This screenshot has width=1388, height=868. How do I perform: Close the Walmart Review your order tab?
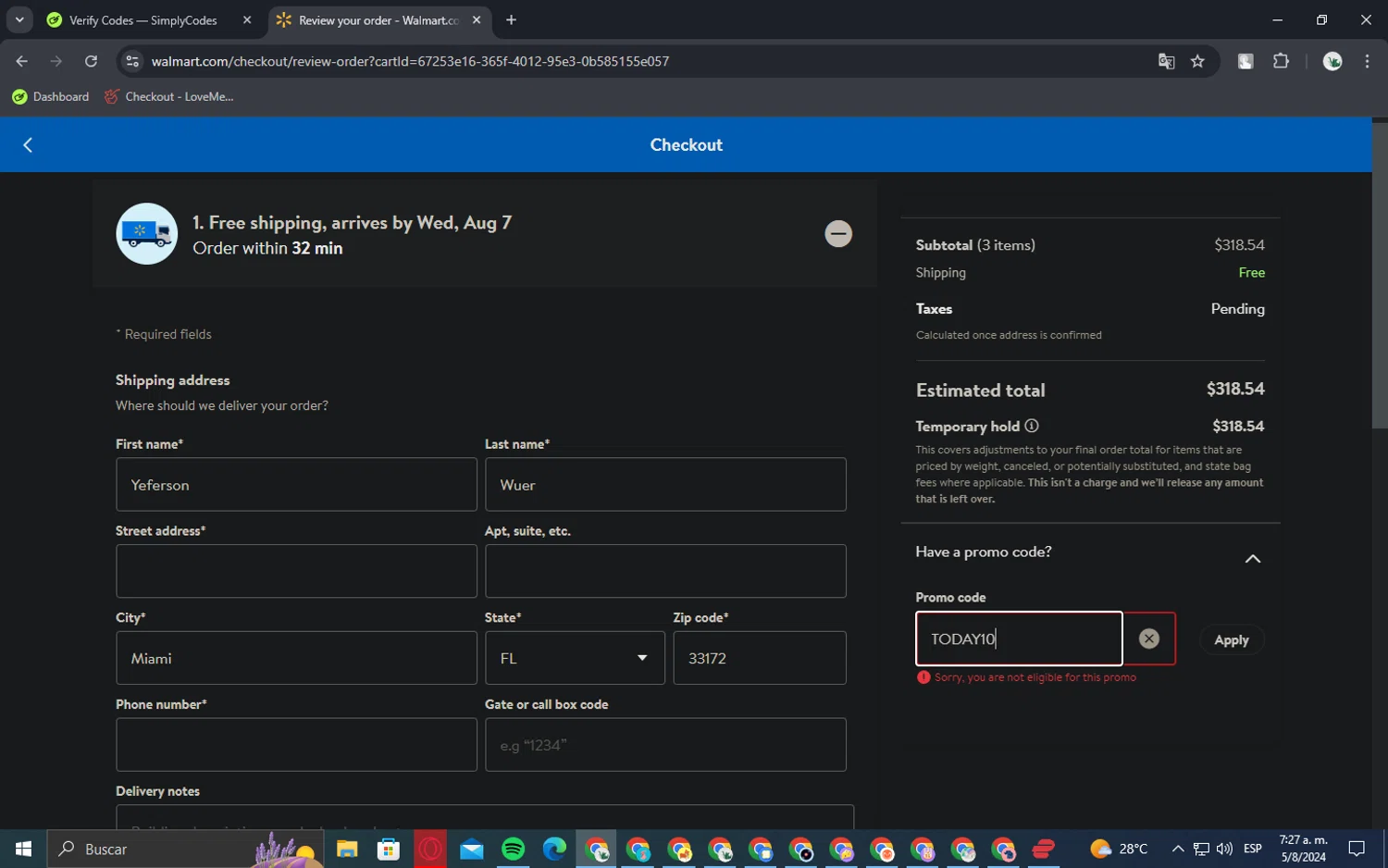click(x=477, y=19)
